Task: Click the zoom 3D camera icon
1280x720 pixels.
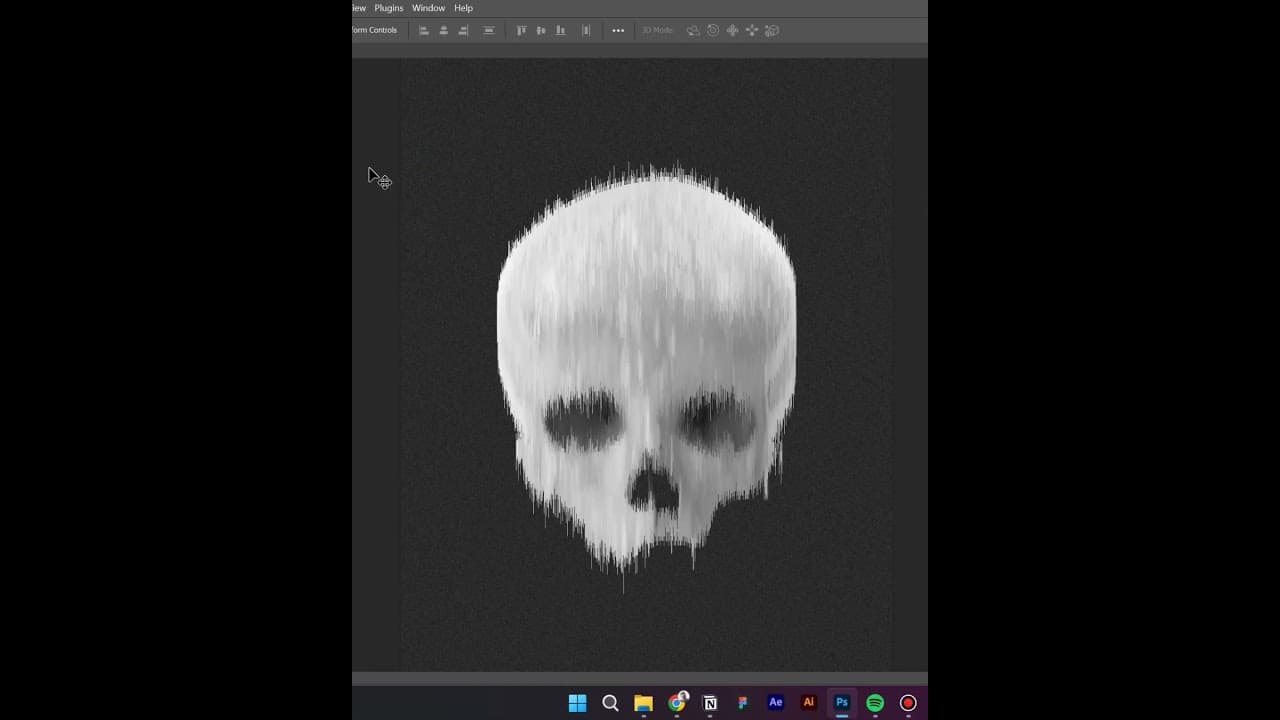Action: coord(771,31)
